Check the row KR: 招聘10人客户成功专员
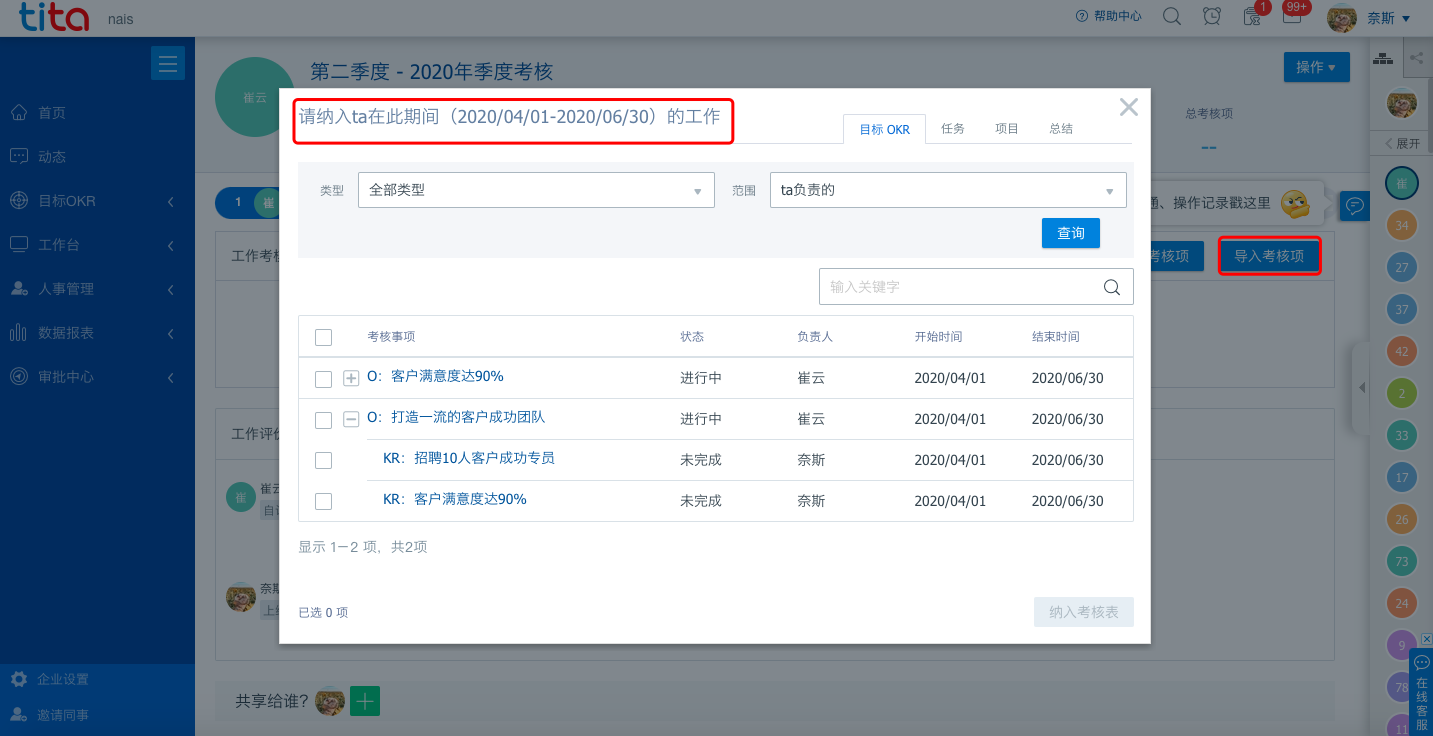 pyautogui.click(x=323, y=461)
